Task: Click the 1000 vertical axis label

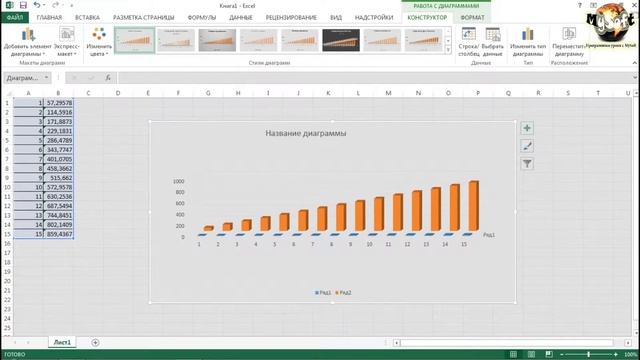Action: [x=178, y=181]
